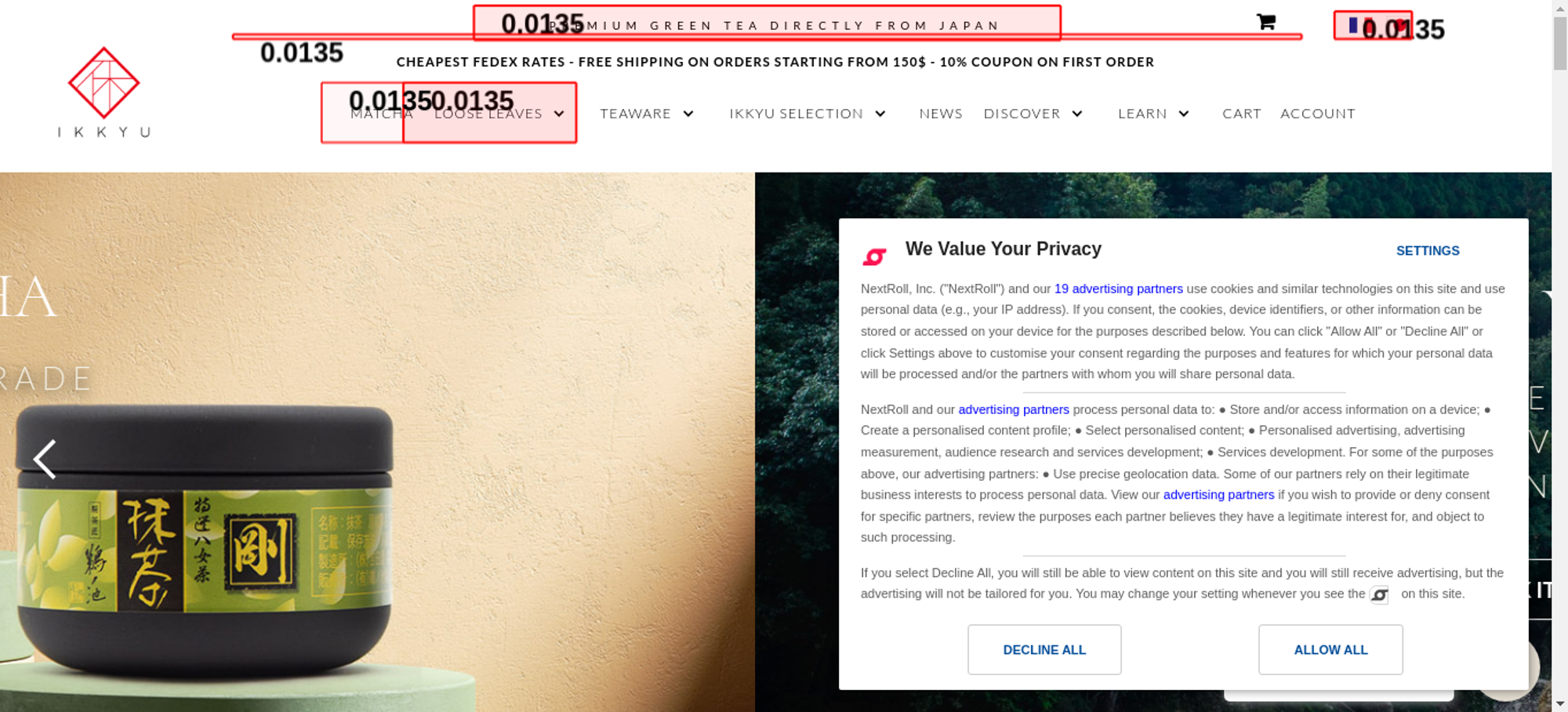Open the shopping cart icon
This screenshot has height=712, width=1568.
point(1265,22)
